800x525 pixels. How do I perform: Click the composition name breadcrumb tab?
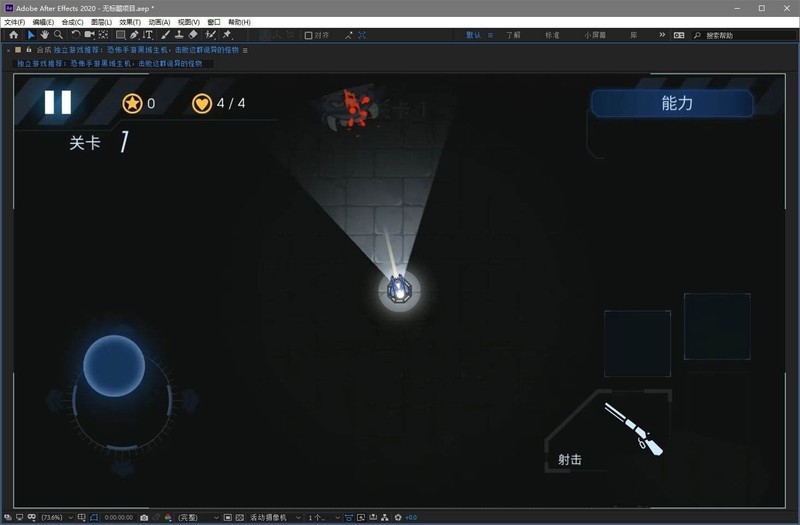(110, 63)
